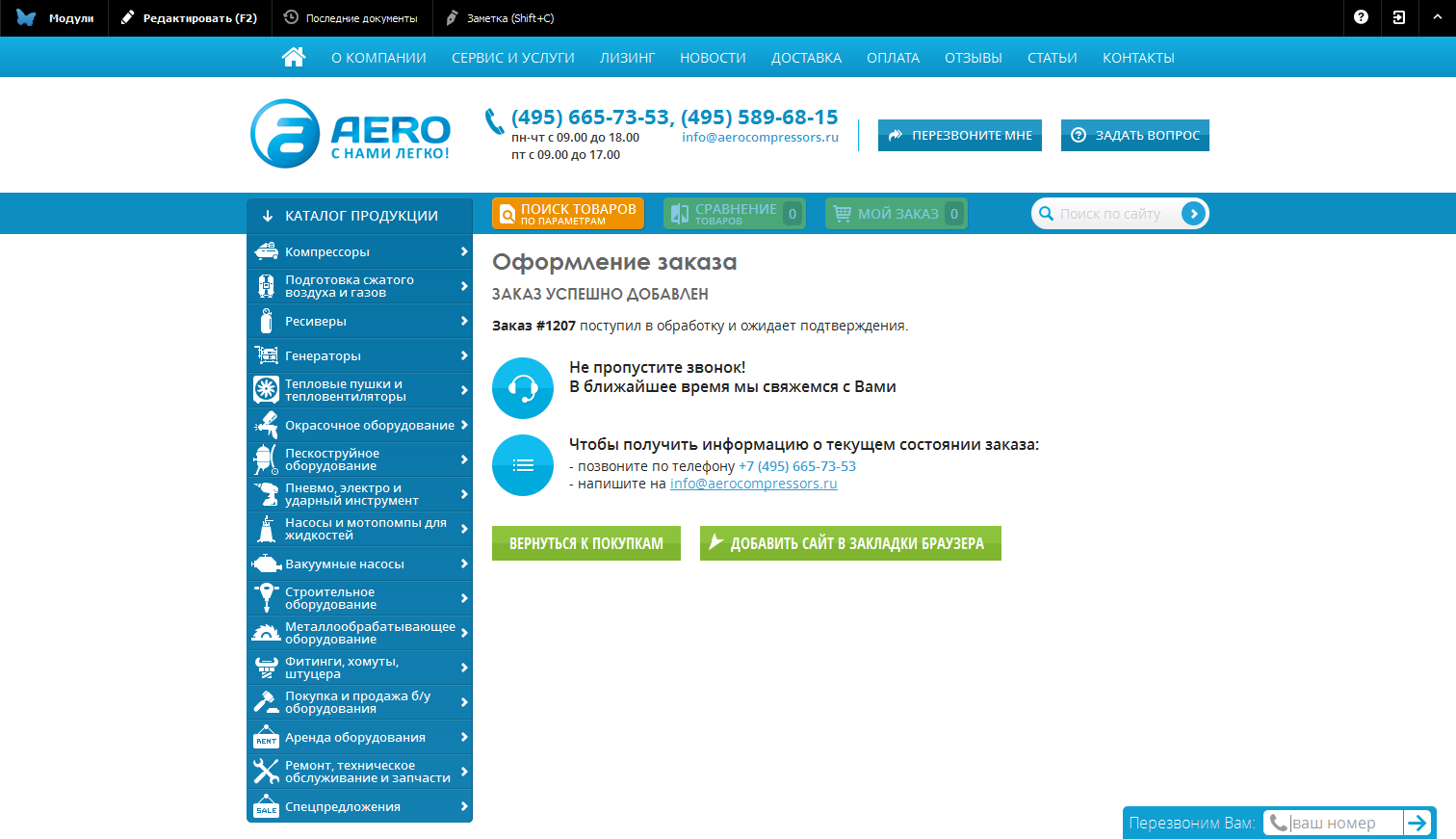Click the +7 (495) 665-73-53 phone link
Viewport: 1456px width, 839px height.
[x=797, y=466]
